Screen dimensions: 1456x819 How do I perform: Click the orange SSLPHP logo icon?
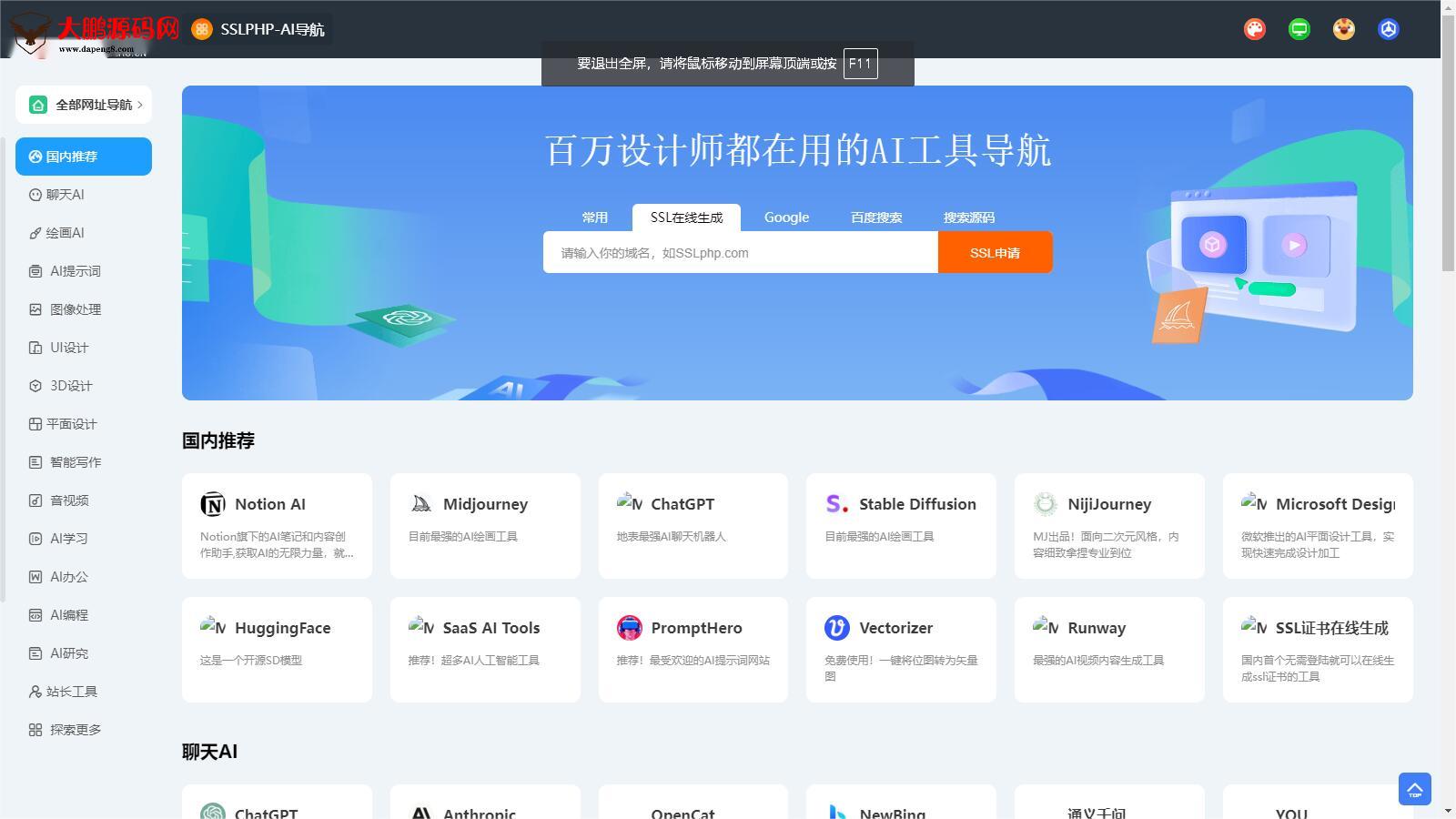[202, 29]
